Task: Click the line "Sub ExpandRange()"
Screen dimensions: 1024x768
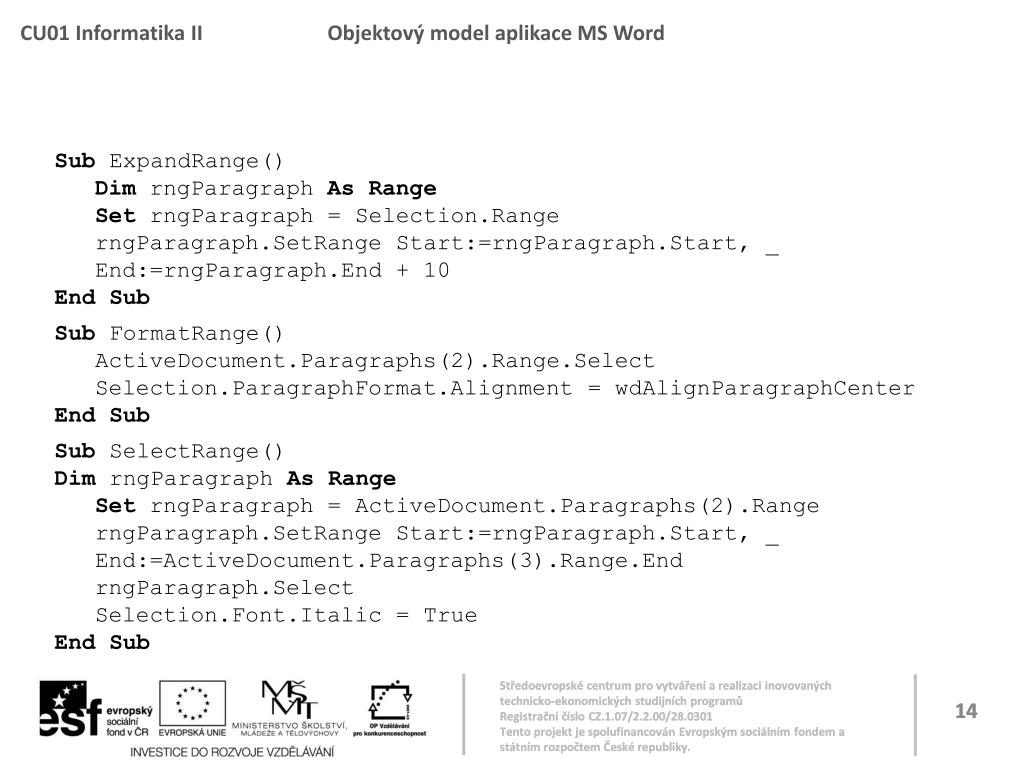Action: point(168,161)
